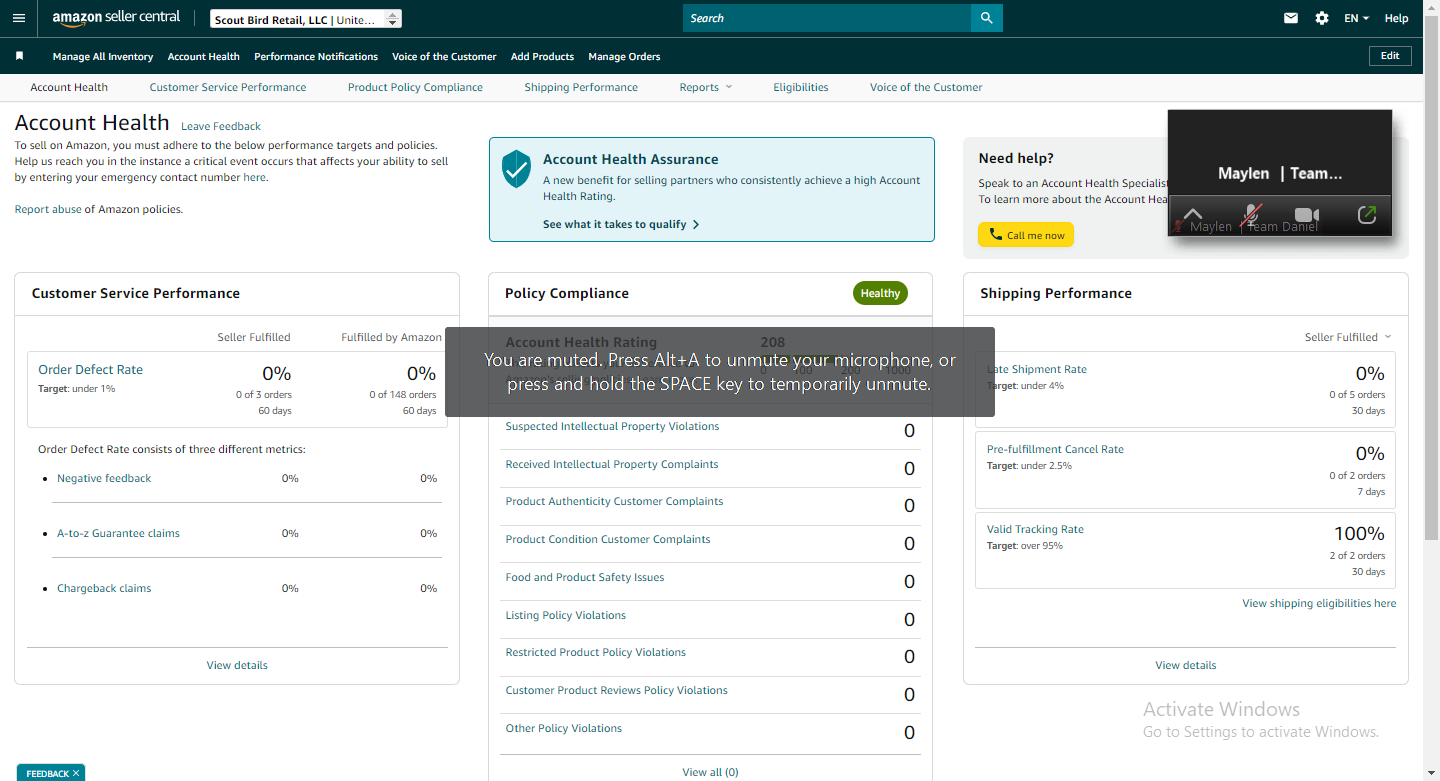Expand See what it takes to qualify
Image resolution: width=1440 pixels, height=781 pixels.
tap(621, 224)
